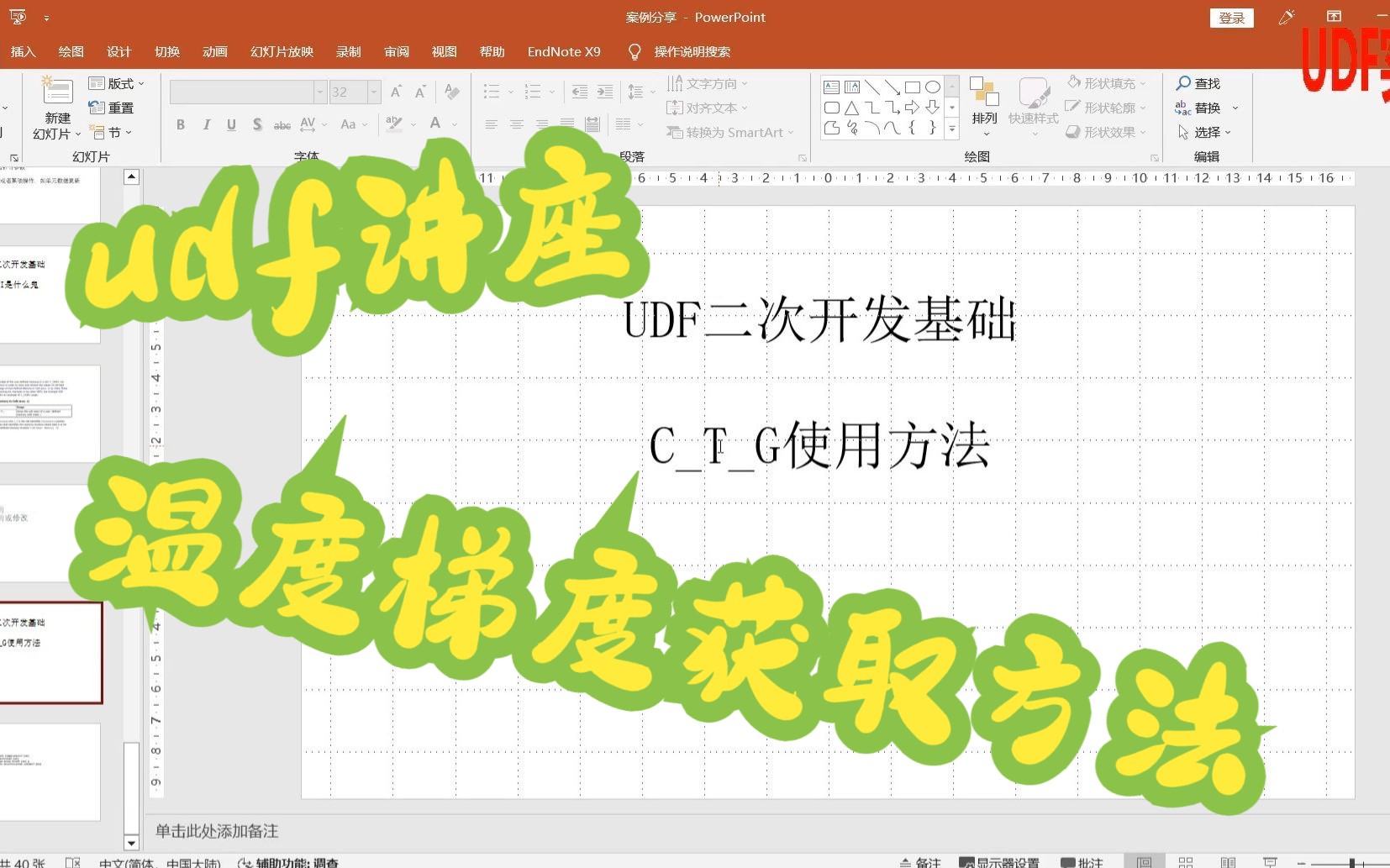Click the Sign in (登录) button

pyautogui.click(x=1232, y=18)
